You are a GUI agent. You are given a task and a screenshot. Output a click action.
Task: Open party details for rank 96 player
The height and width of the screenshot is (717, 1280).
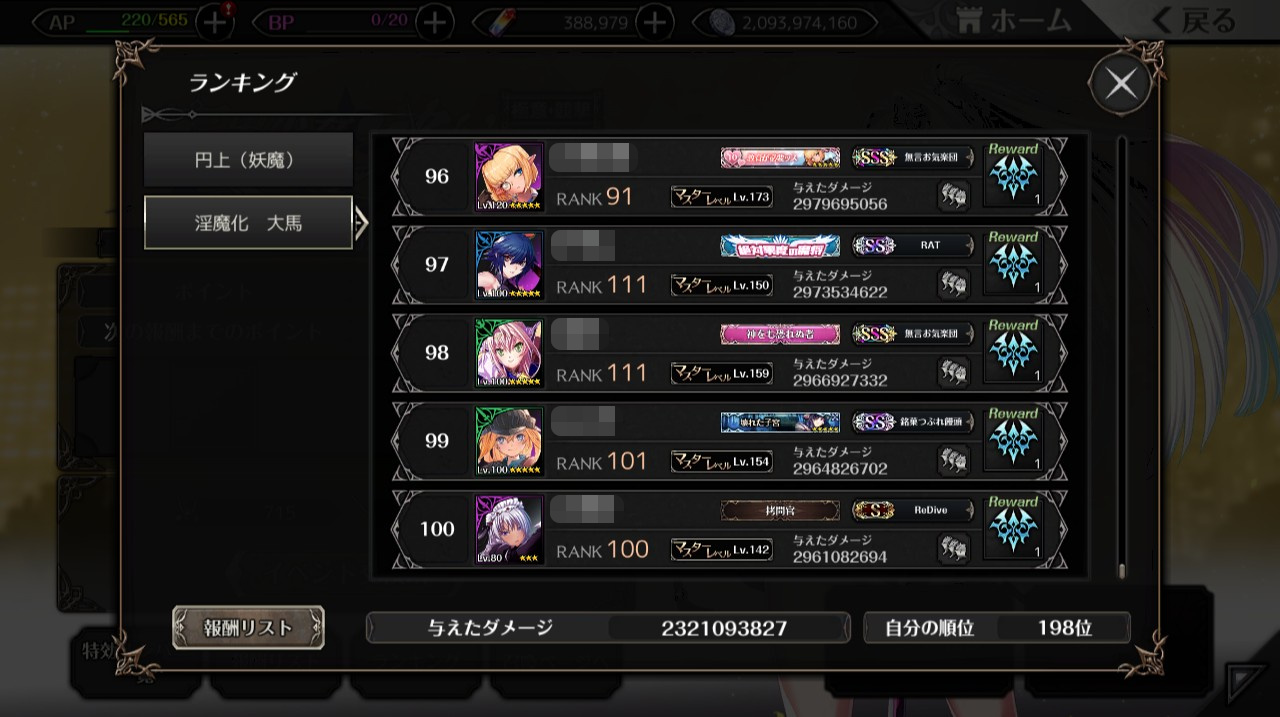954,196
